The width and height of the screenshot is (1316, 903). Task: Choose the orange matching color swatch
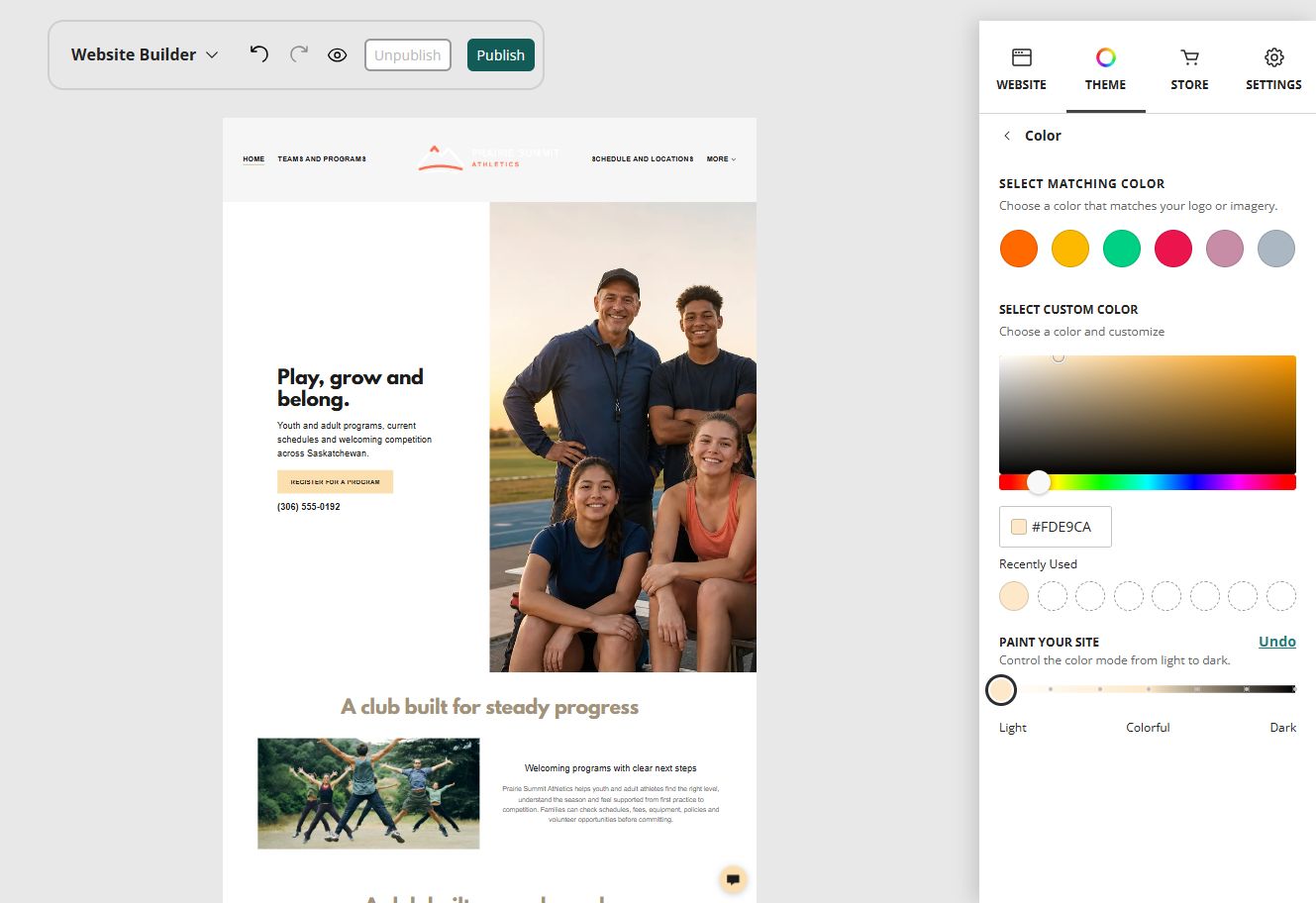1019,249
